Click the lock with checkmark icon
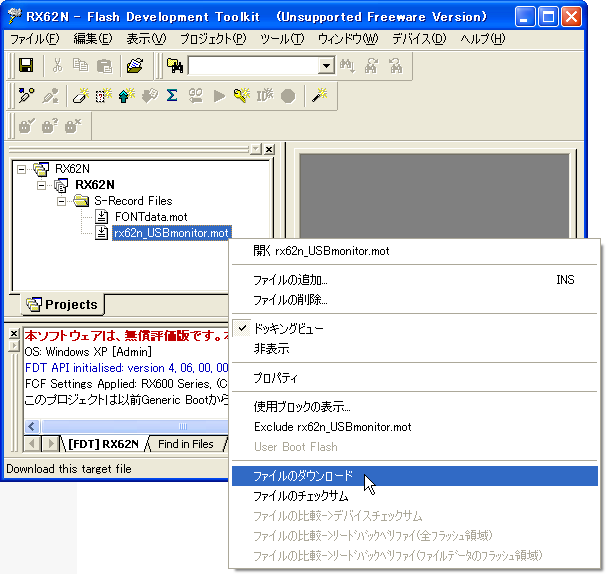The height and width of the screenshot is (574, 606). click(27, 126)
